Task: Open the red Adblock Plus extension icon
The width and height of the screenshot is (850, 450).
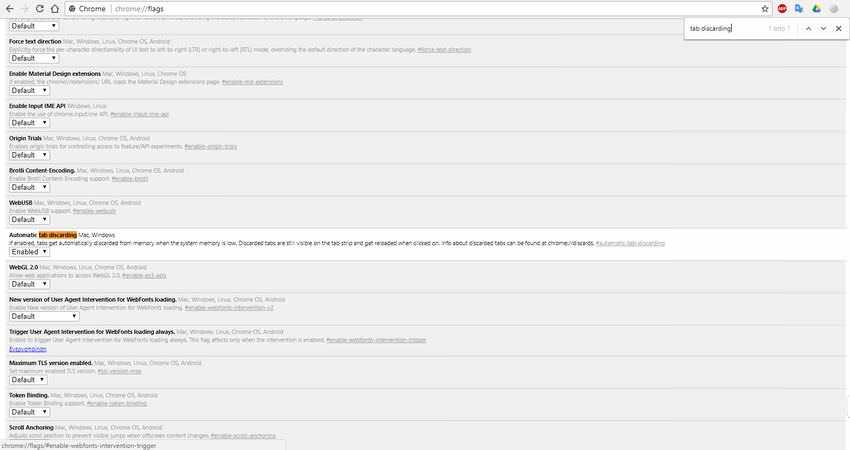Action: 782,9
